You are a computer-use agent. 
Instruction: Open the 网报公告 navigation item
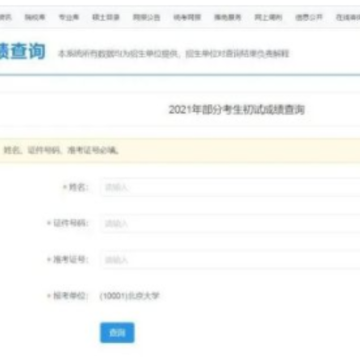pos(147,18)
